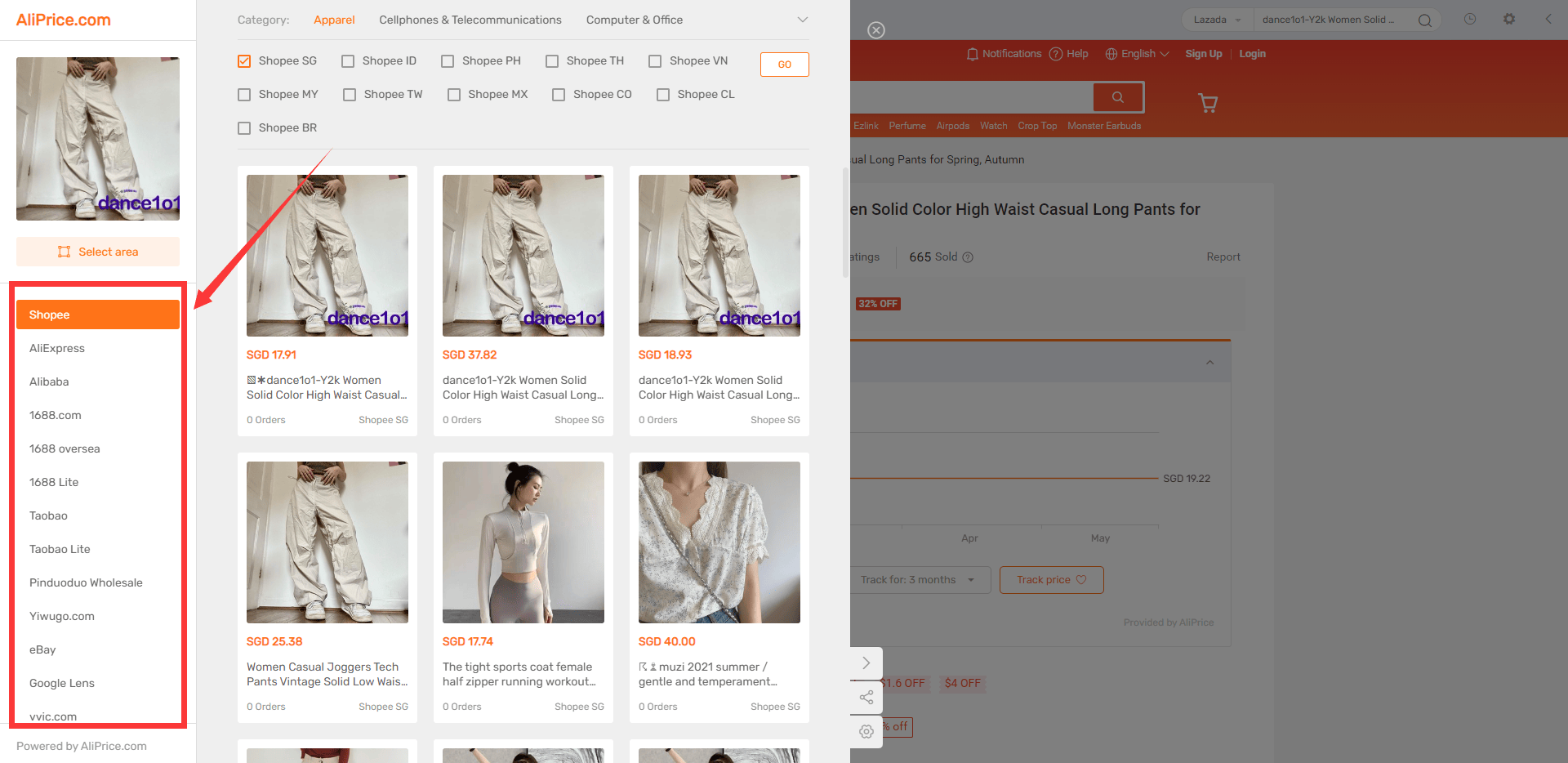This screenshot has height=763, width=1568.
Task: Open the Track for 3 months dropdown
Action: (x=920, y=580)
